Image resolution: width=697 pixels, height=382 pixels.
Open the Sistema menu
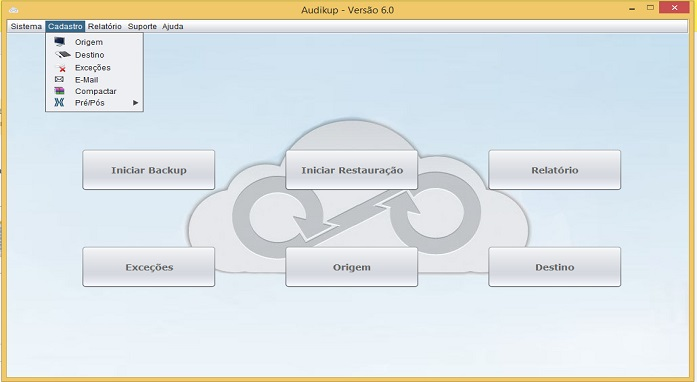click(26, 26)
